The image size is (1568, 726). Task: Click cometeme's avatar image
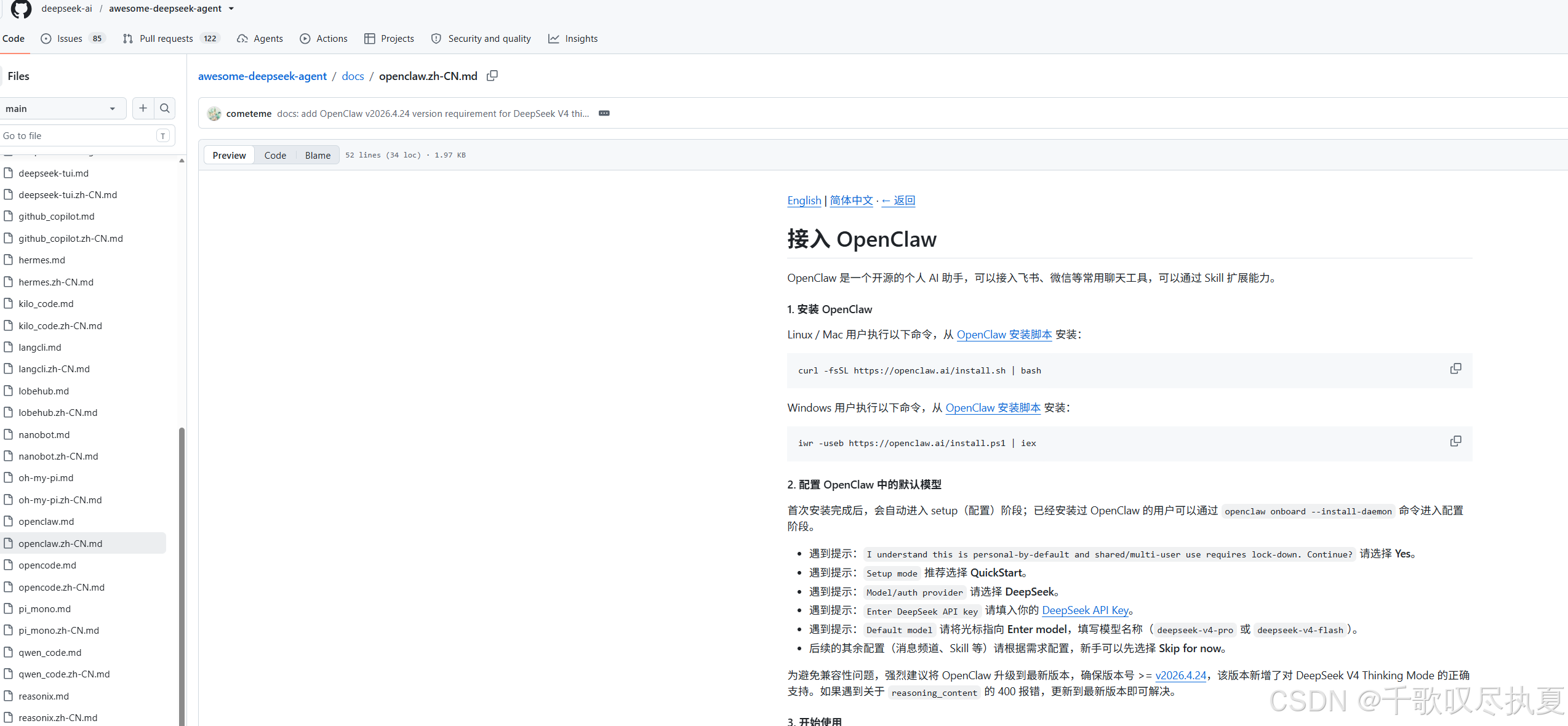214,114
